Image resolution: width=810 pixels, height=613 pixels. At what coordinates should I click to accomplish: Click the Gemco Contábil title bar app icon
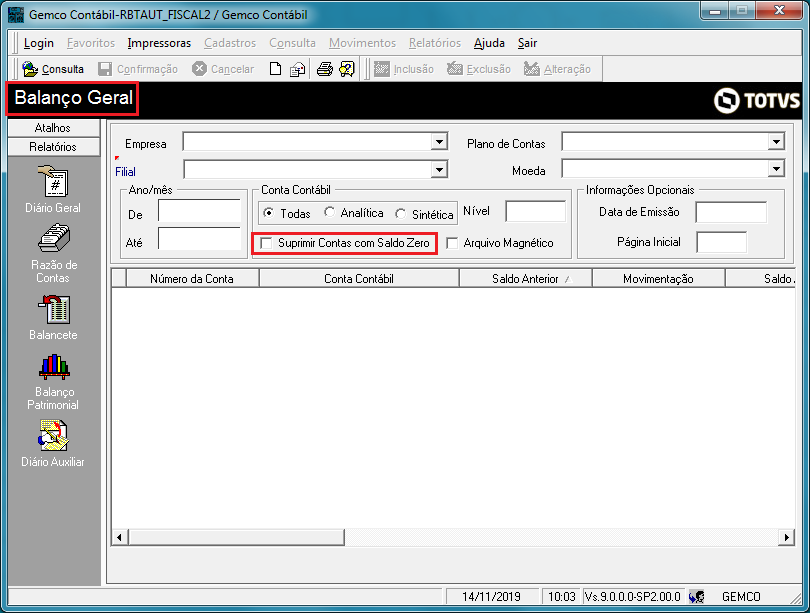point(16,14)
